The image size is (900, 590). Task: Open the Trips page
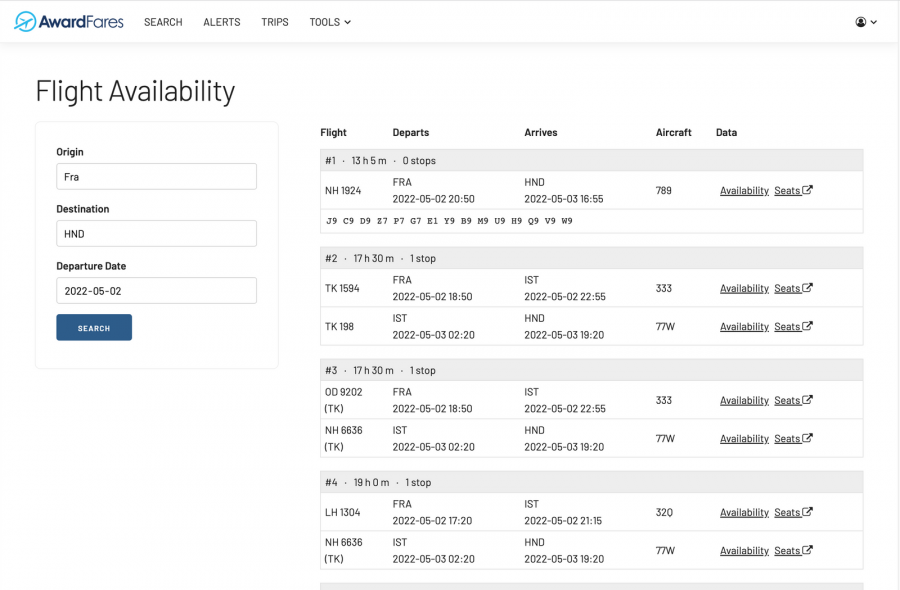coord(274,22)
